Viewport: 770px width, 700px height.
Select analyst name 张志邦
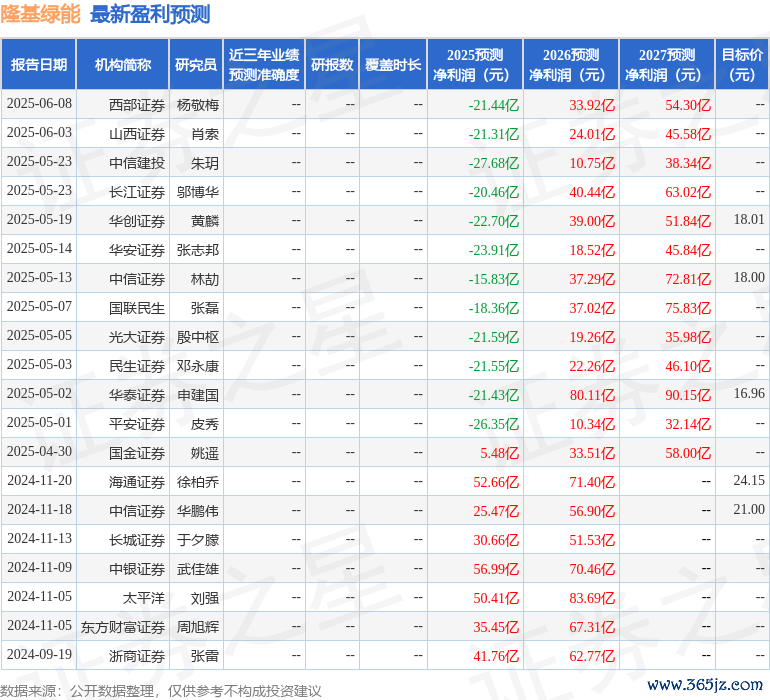[x=197, y=250]
